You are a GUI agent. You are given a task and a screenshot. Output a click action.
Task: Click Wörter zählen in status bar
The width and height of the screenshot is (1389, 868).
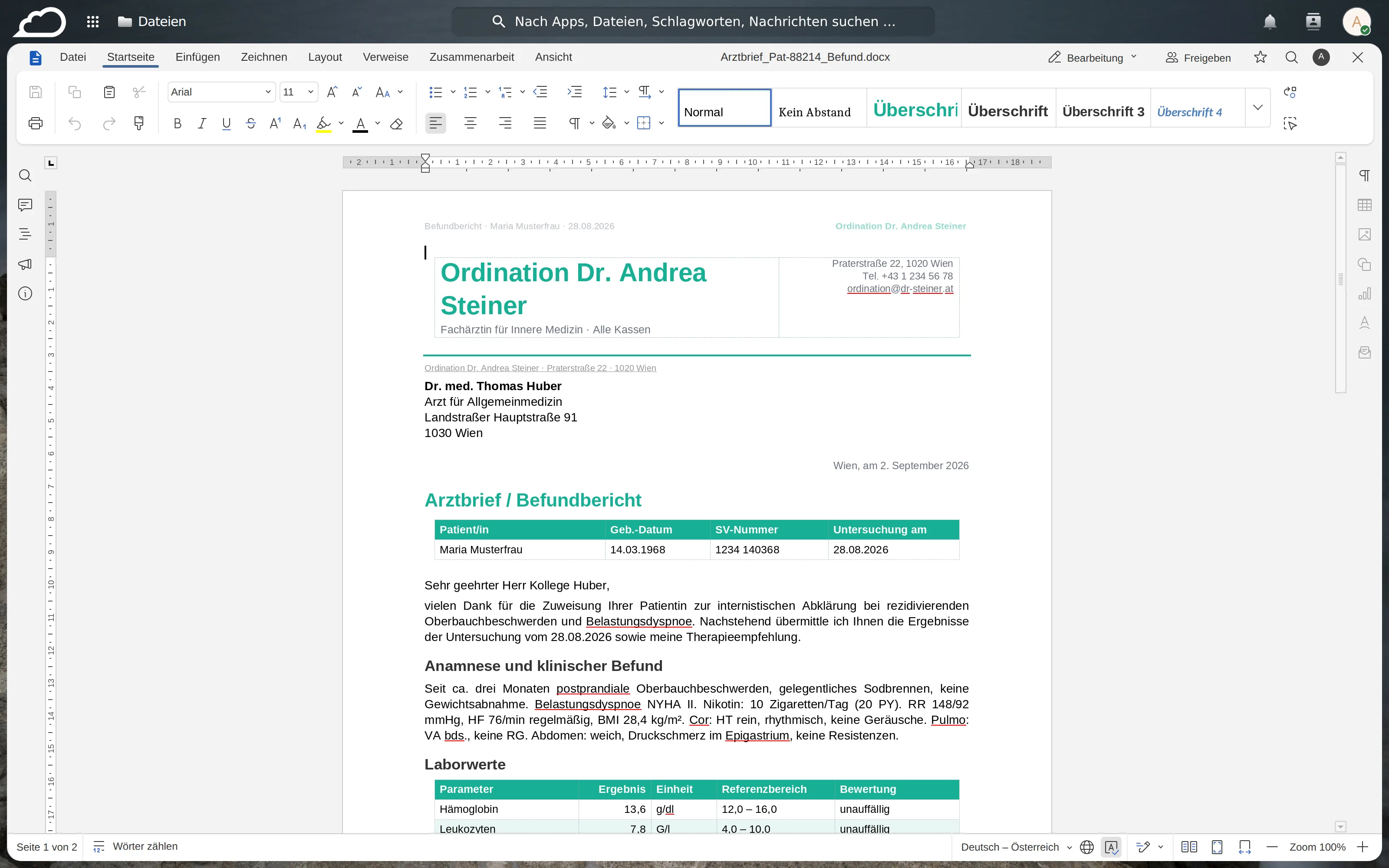[135, 847]
